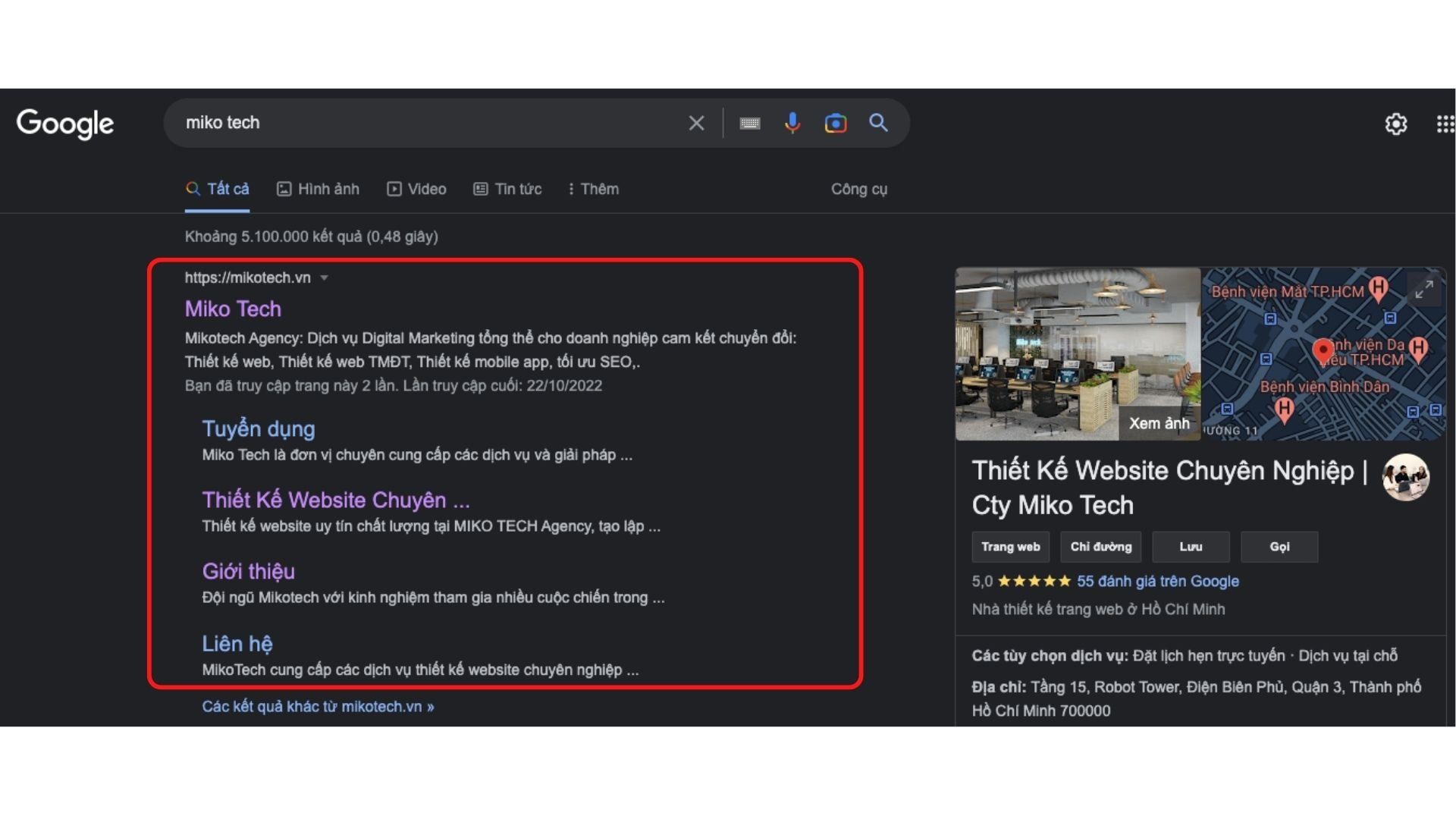Click the Miko Tech round profile image
The width and height of the screenshot is (1456, 819).
click(1405, 477)
